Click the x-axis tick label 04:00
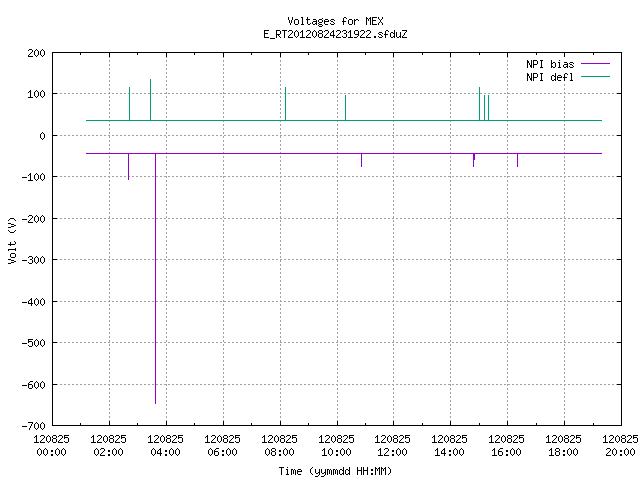 click(x=165, y=452)
